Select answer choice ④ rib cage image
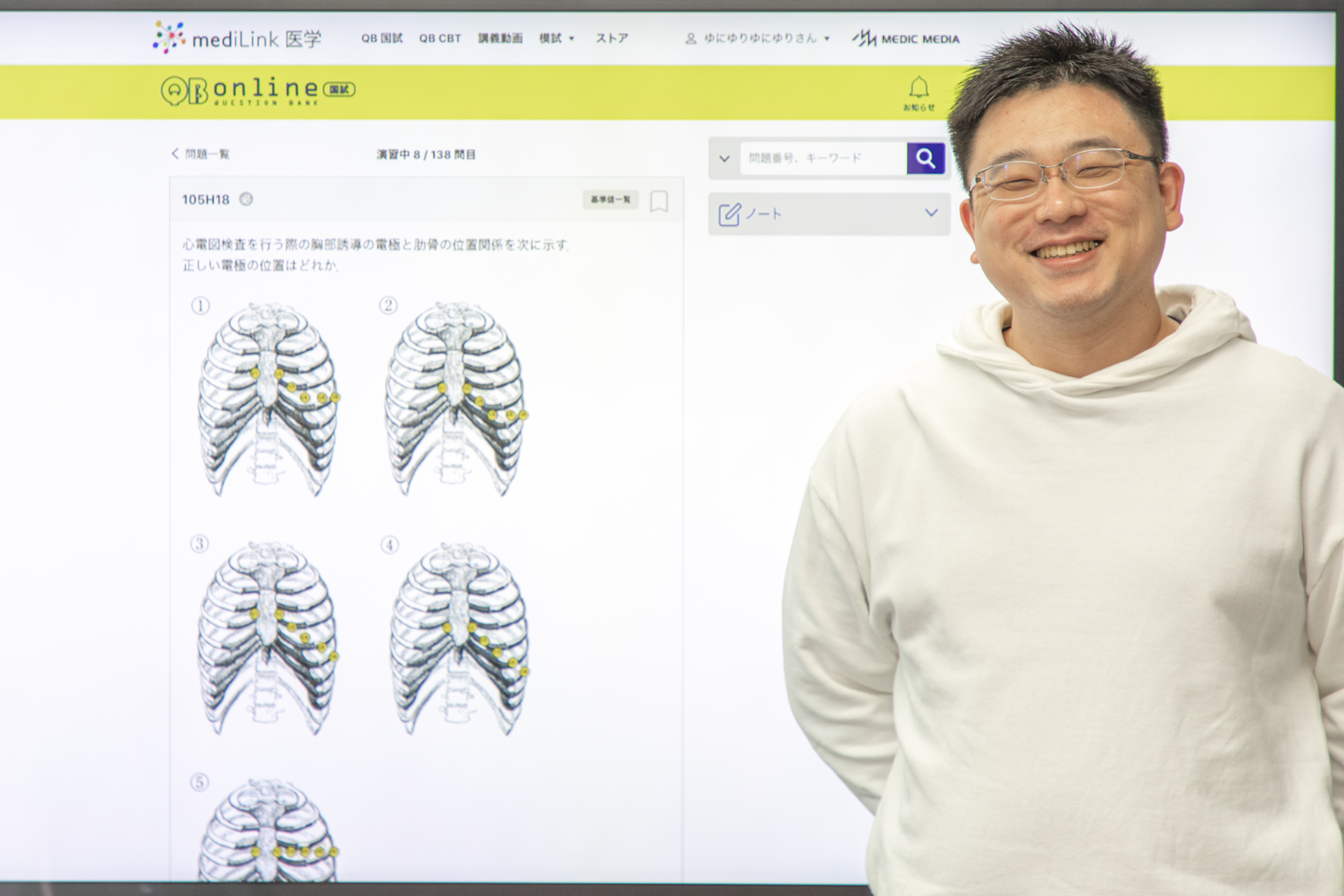 point(459,638)
